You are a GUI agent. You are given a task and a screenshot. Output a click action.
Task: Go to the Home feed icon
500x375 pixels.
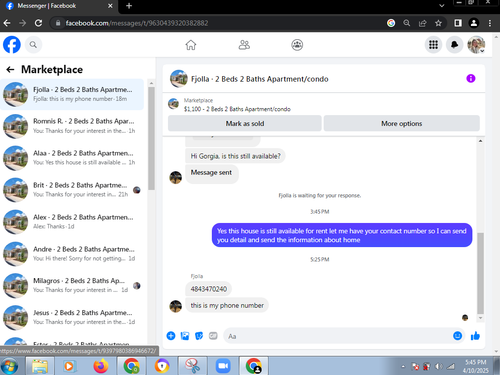point(191,45)
